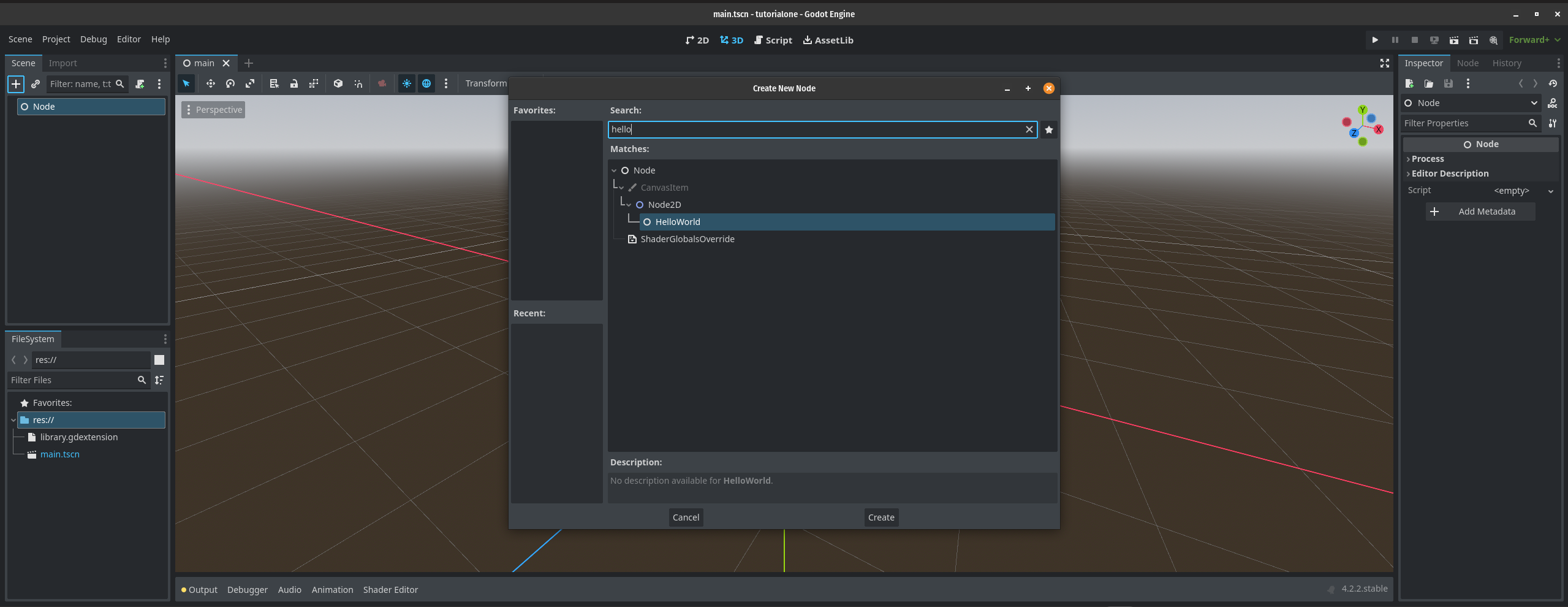Switch to Rotate Mode tool
Image resolution: width=1568 pixels, height=607 pixels.
[x=230, y=83]
